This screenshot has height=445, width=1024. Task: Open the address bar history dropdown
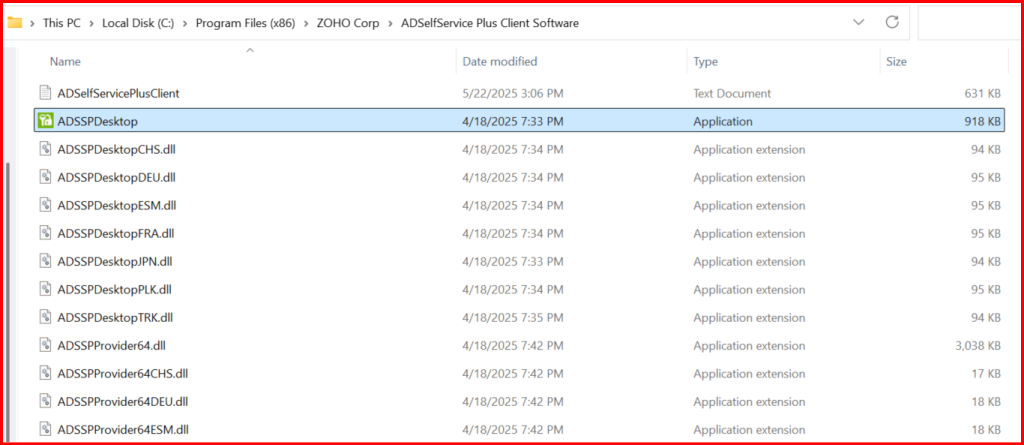coord(859,22)
